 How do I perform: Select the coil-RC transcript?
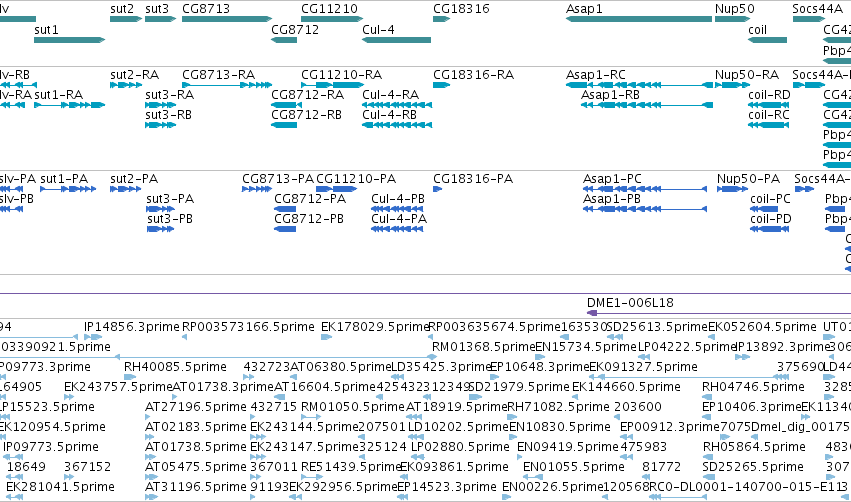pos(768,125)
